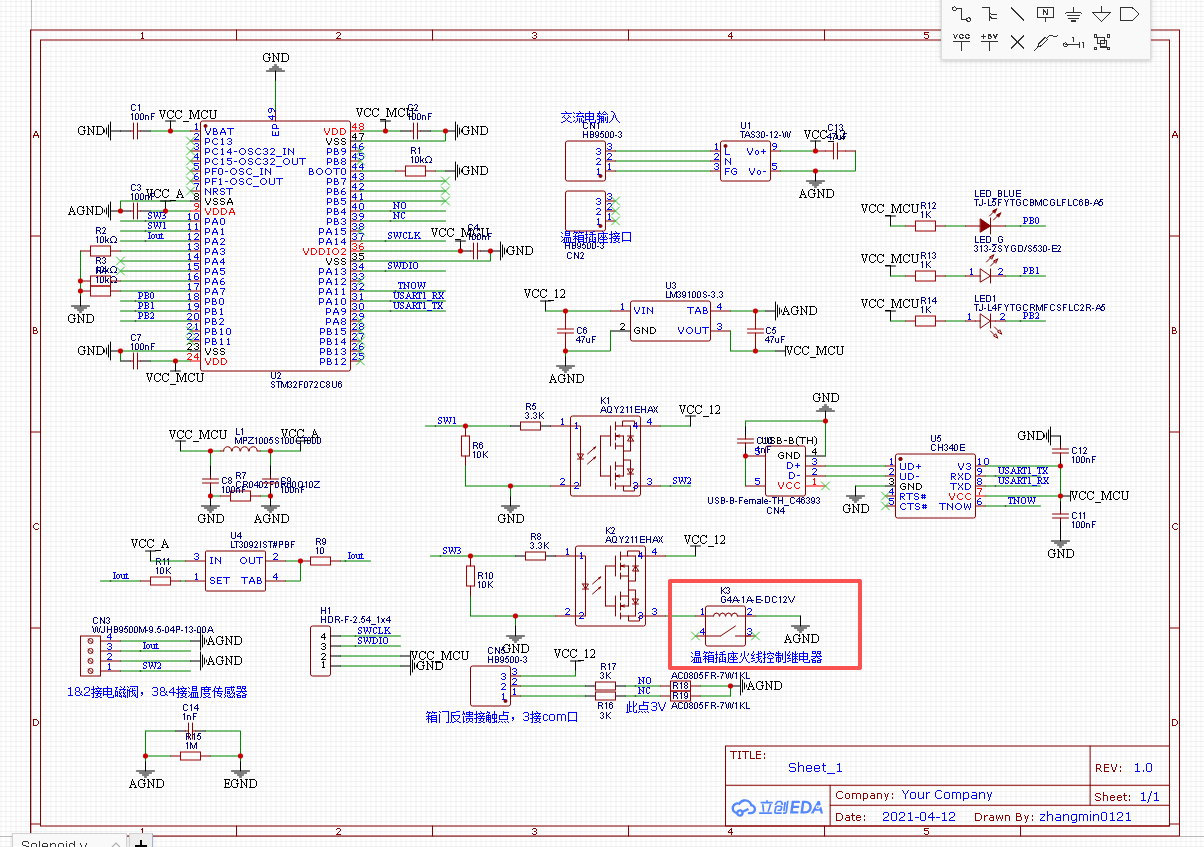
Task: Place a +5V power flag
Action: [x=990, y=42]
